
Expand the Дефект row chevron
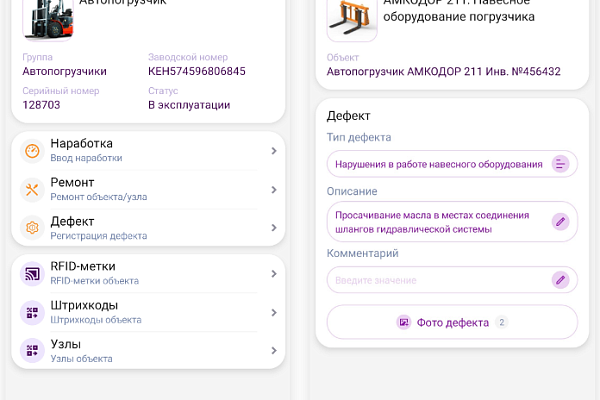pos(274,227)
